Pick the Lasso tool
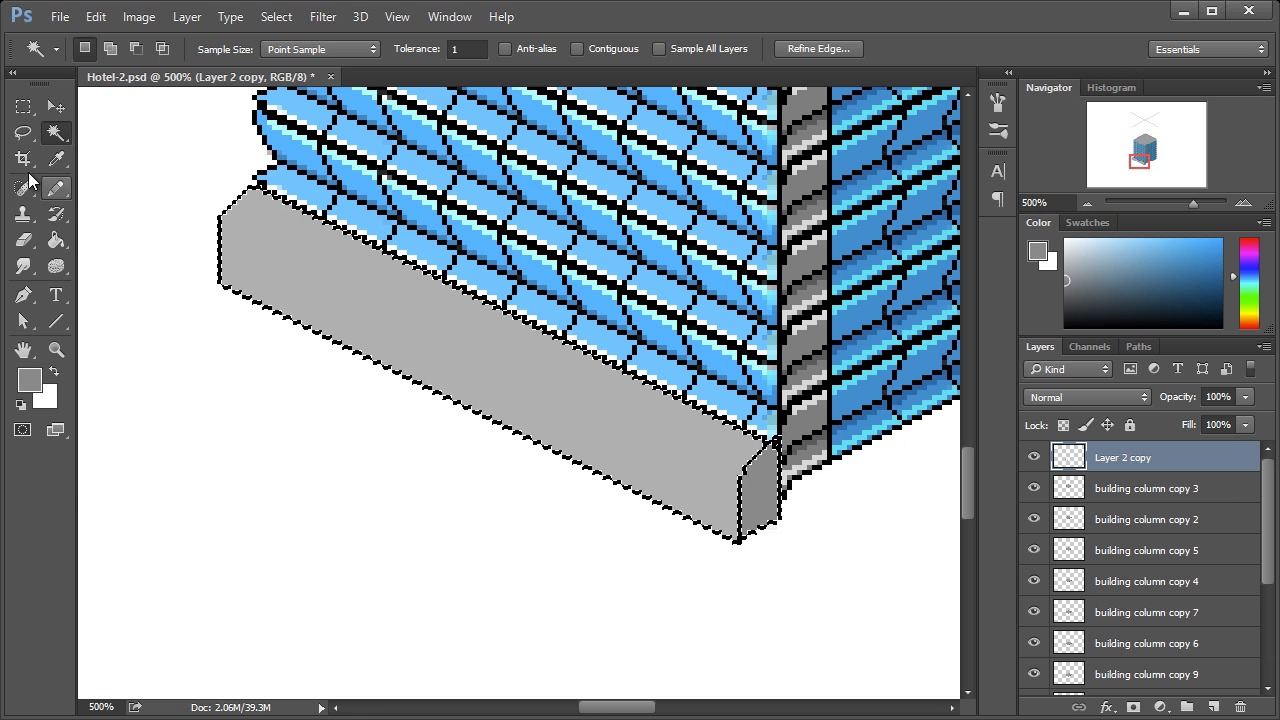The width and height of the screenshot is (1280, 720). pyautogui.click(x=23, y=133)
